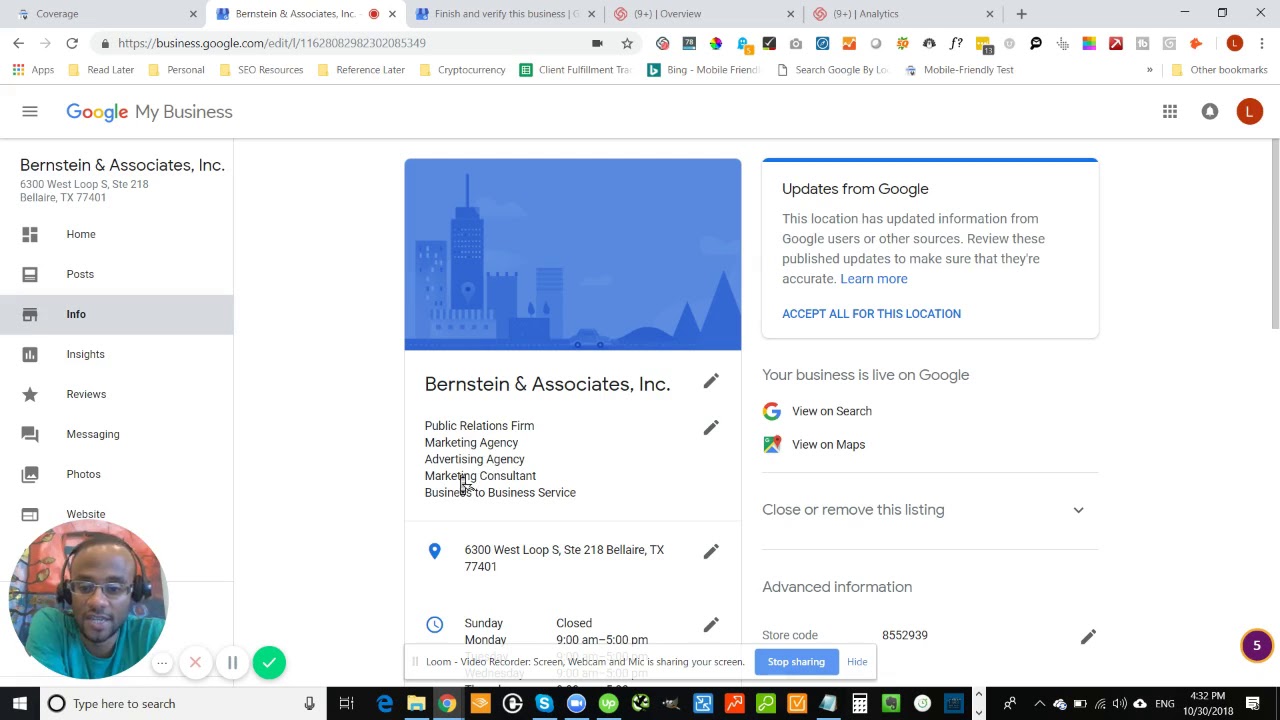Image resolution: width=1280 pixels, height=720 pixels.
Task: Click the purple badge showing 5
Action: (1257, 646)
